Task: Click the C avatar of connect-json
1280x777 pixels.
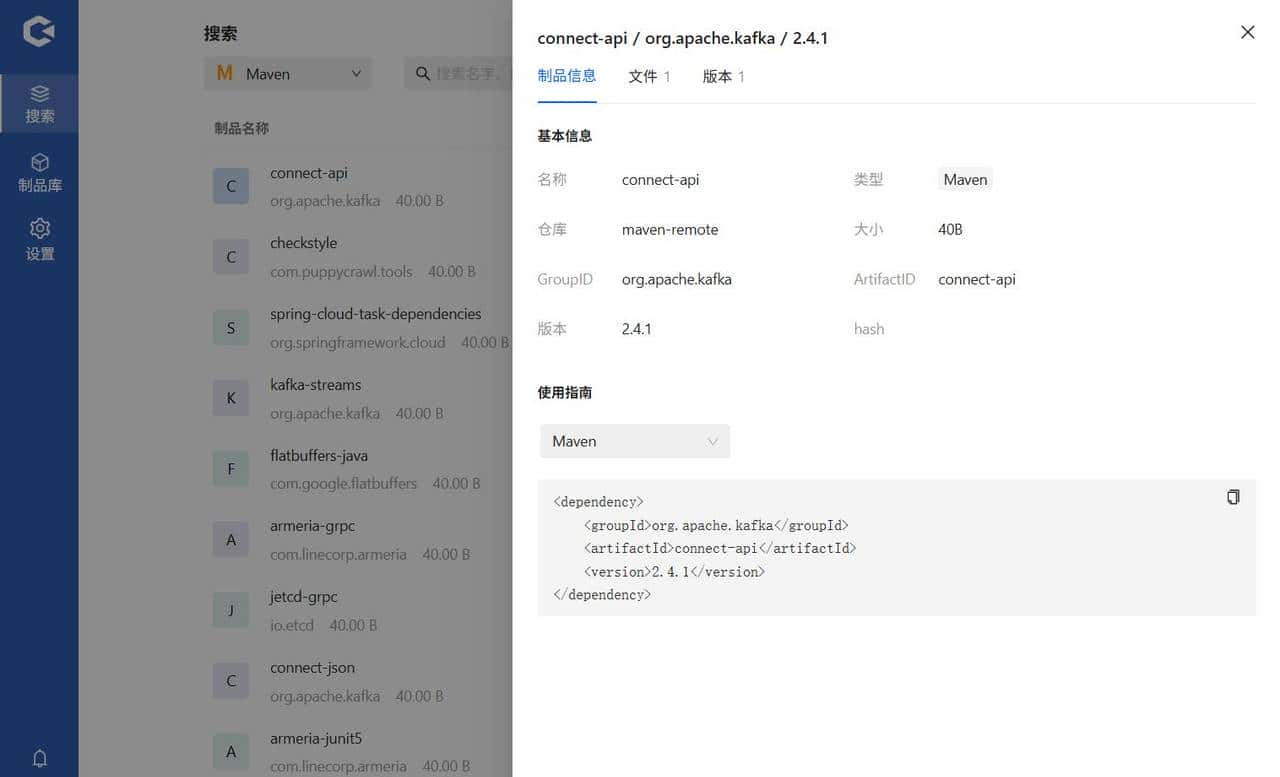Action: tap(231, 681)
